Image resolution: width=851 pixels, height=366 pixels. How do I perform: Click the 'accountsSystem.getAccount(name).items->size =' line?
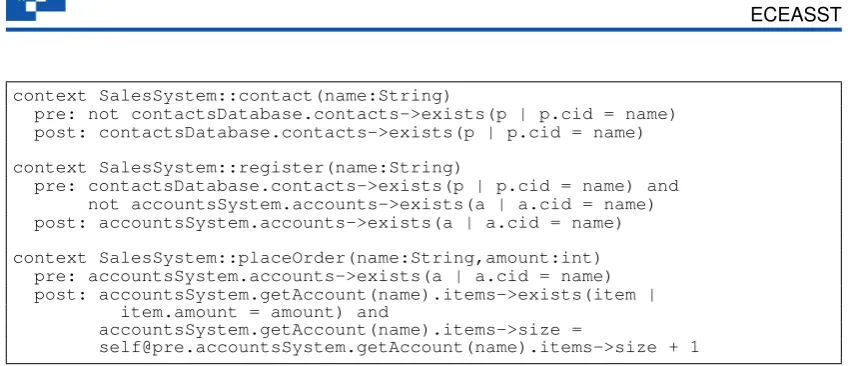coord(340,330)
